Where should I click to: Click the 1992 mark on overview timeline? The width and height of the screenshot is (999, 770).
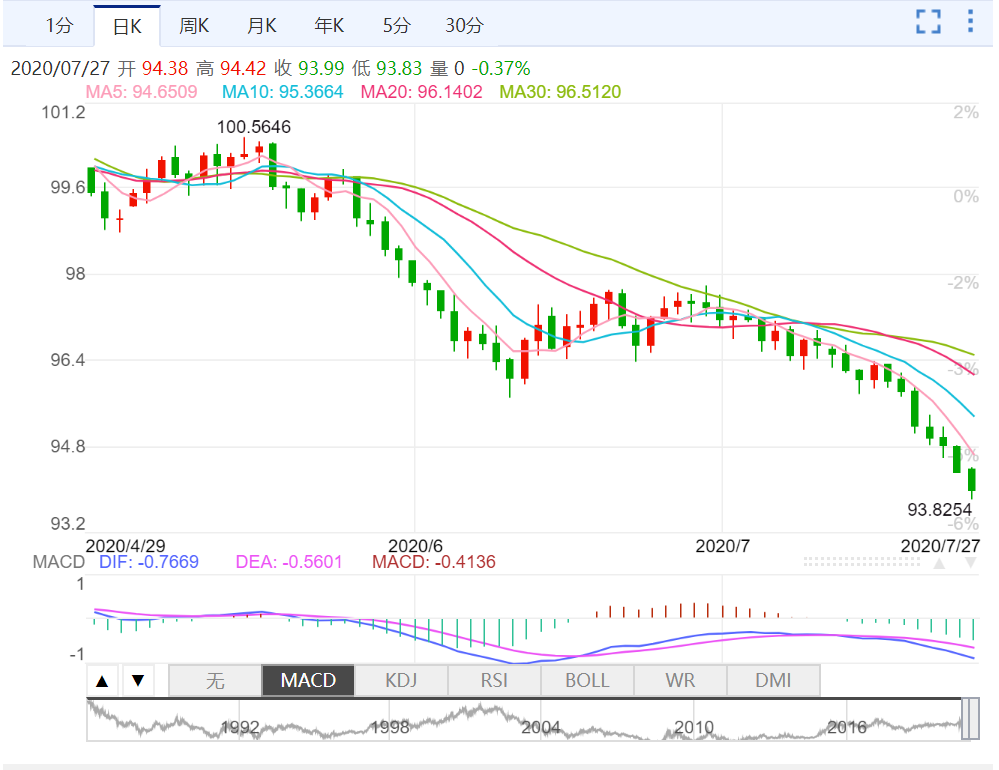pyautogui.click(x=240, y=727)
